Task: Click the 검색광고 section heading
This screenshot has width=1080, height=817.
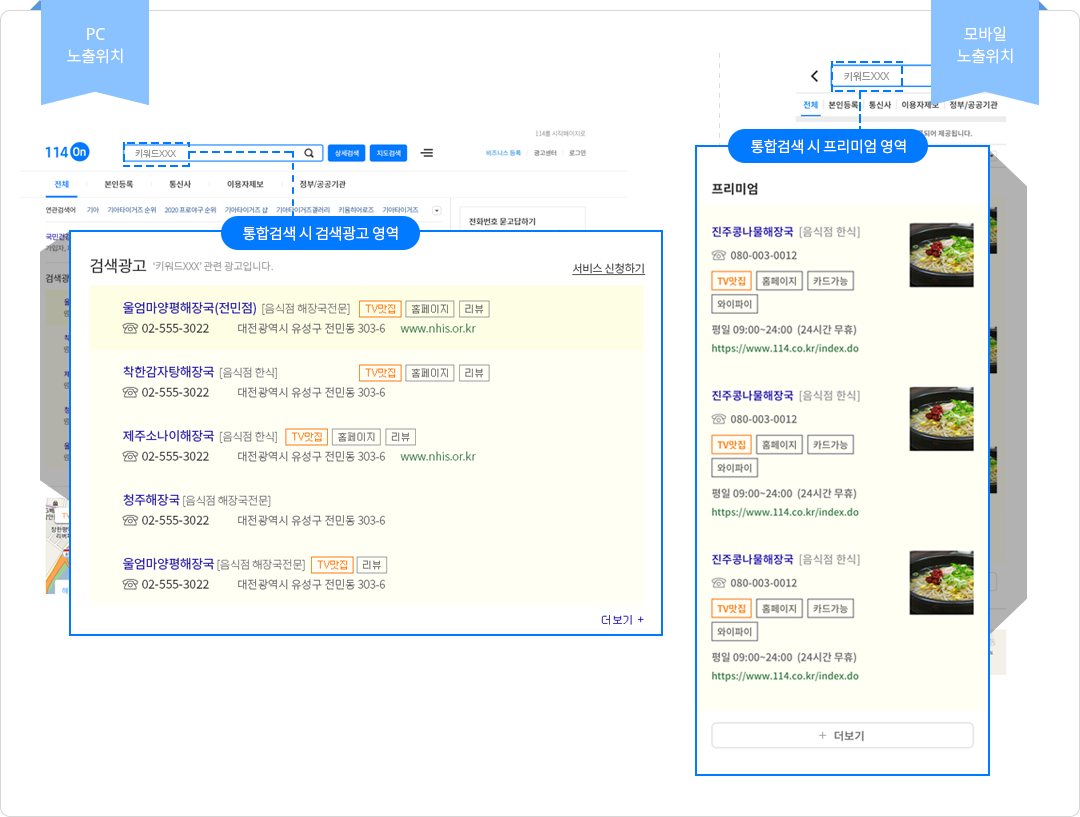Action: (x=118, y=266)
